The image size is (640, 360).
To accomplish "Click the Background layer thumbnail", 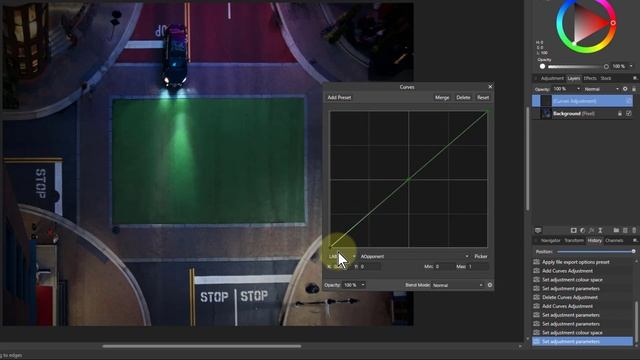I will pyautogui.click(x=546, y=113).
